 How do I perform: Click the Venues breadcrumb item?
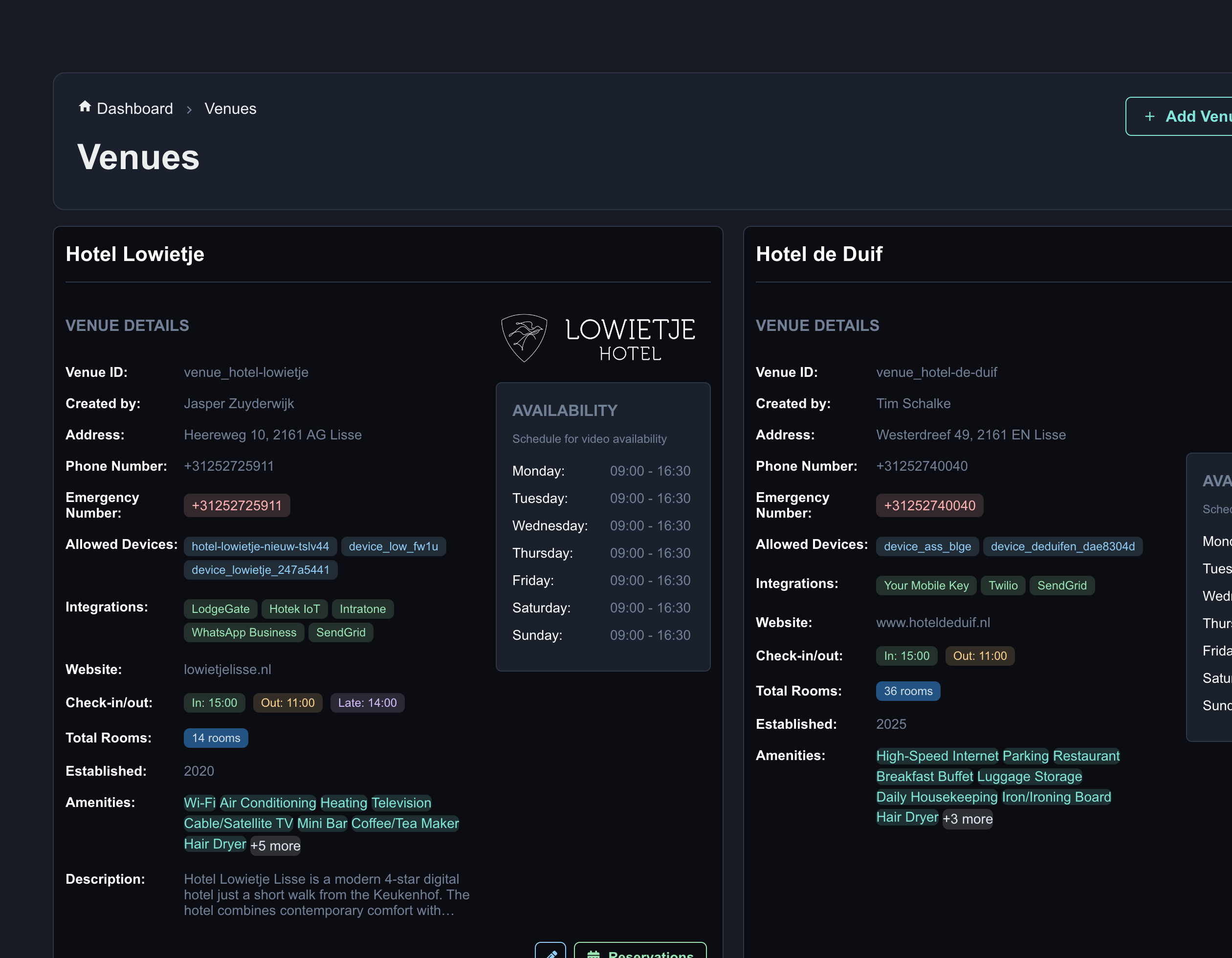tap(230, 108)
